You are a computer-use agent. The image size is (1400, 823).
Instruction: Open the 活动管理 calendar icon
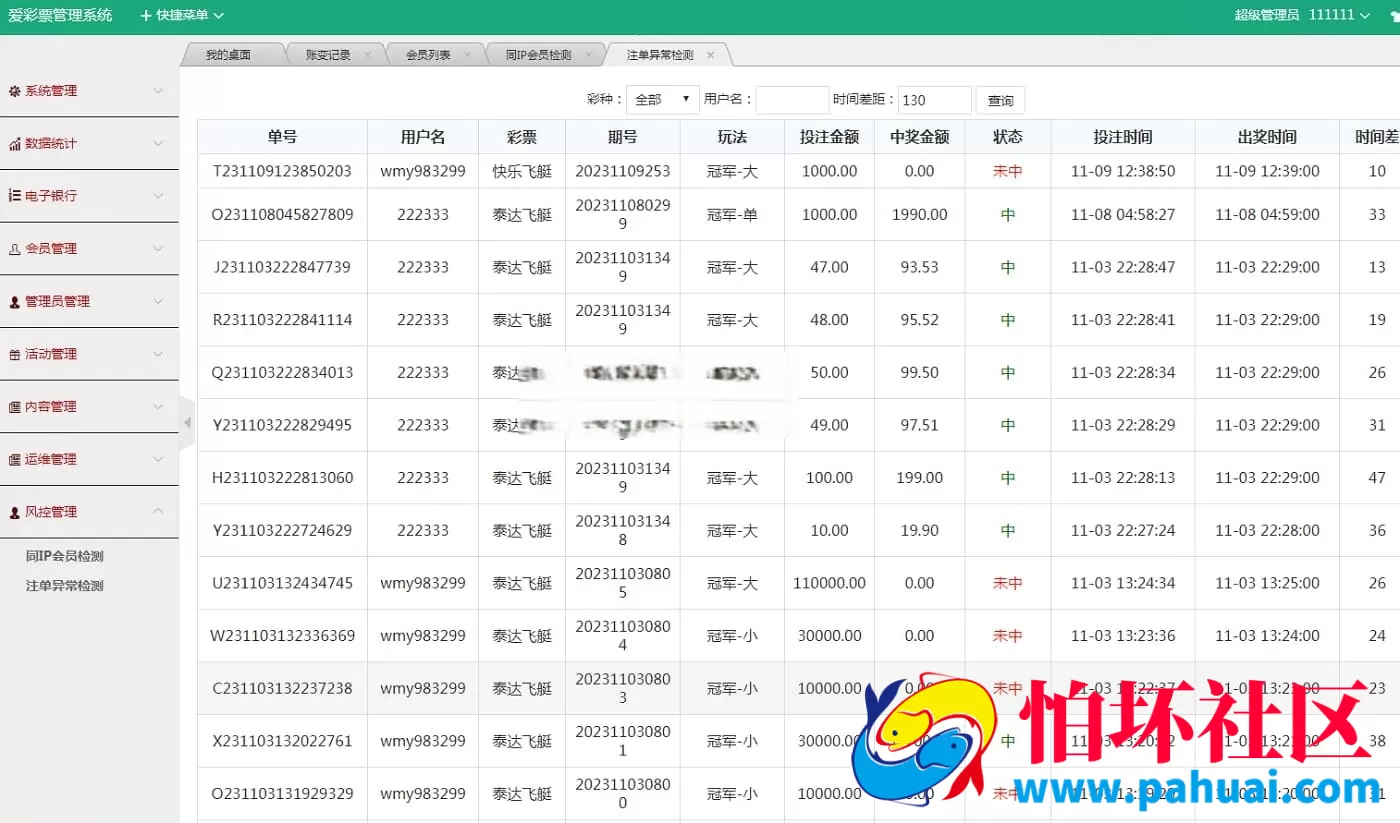point(14,354)
